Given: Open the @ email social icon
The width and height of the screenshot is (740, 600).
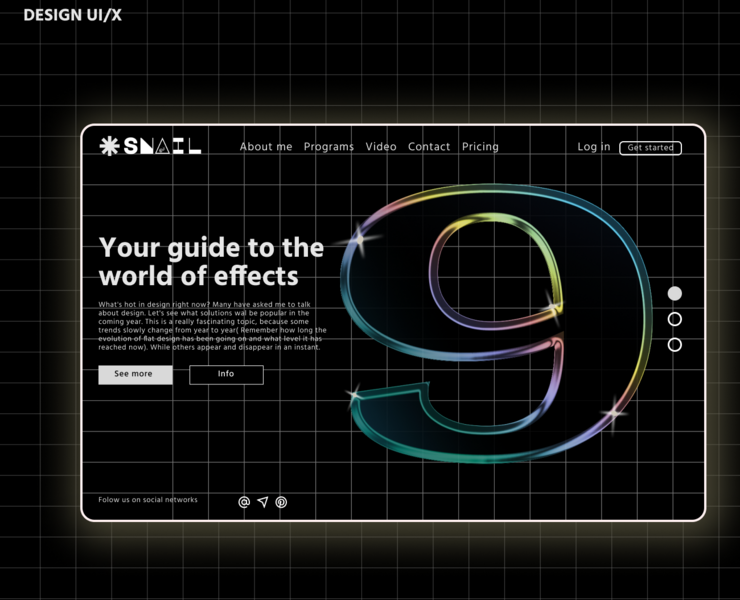Looking at the screenshot, I should pos(244,502).
